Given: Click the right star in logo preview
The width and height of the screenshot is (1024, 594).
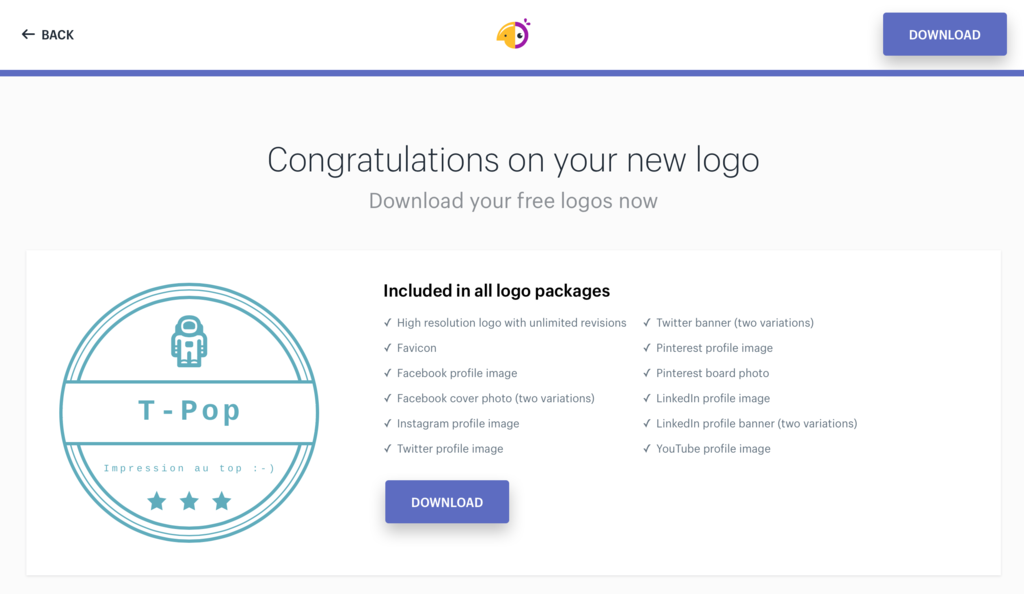Looking at the screenshot, I should [x=222, y=501].
